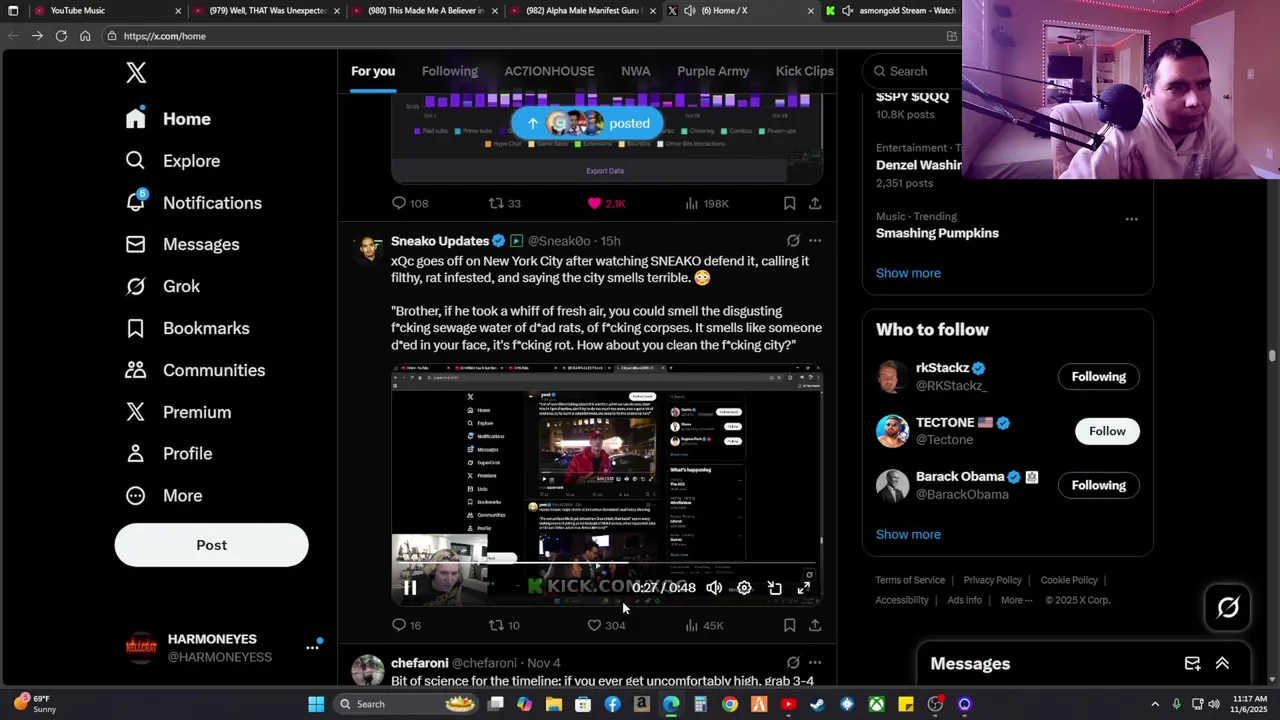
Task: Open the Explore search page
Action: (172, 161)
